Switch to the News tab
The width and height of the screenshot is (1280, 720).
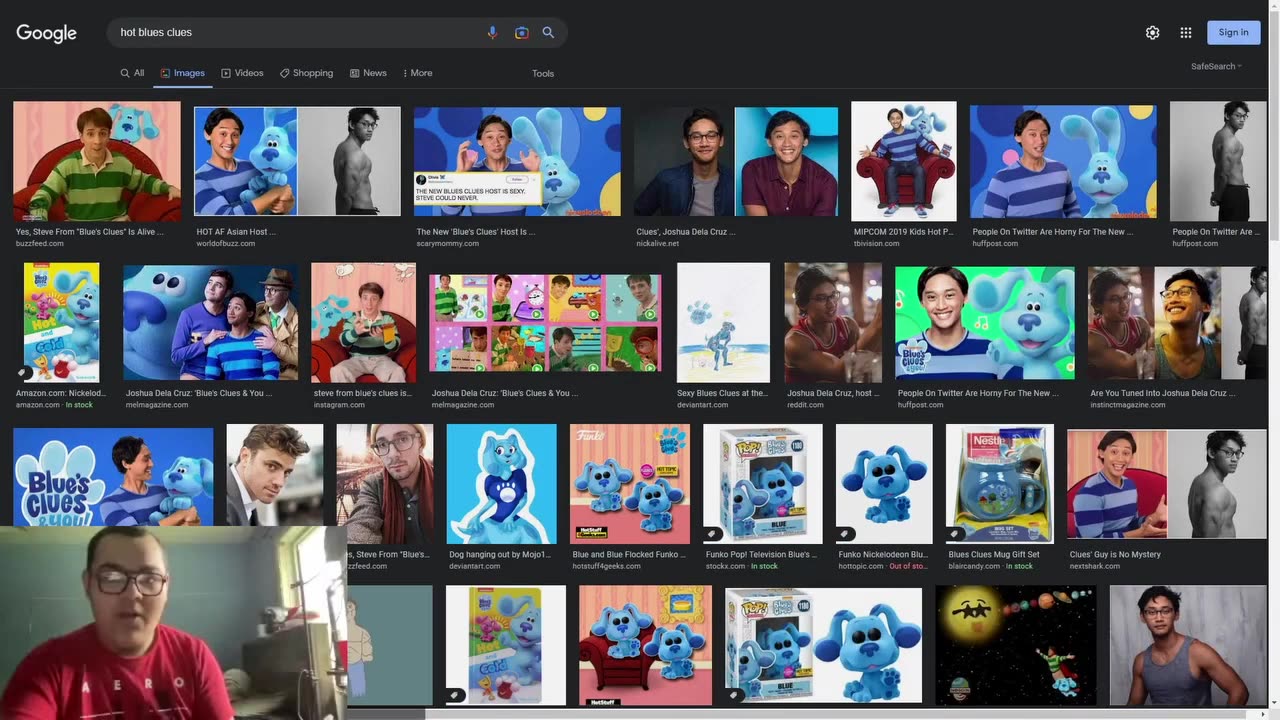pyautogui.click(x=368, y=73)
